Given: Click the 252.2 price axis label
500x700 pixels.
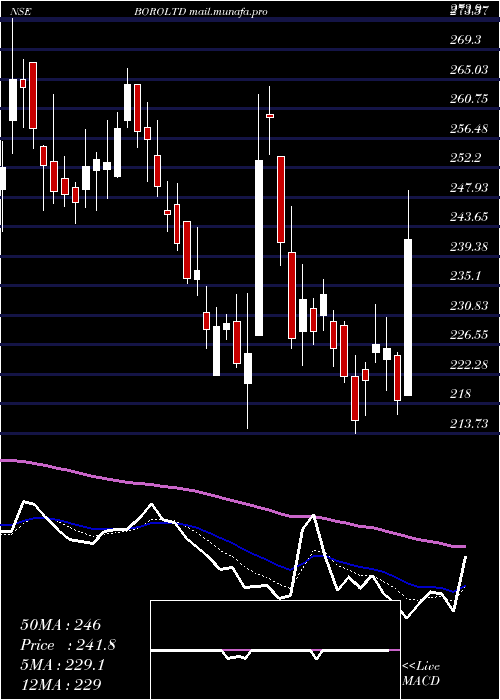Looking at the screenshot, I should (466, 158).
